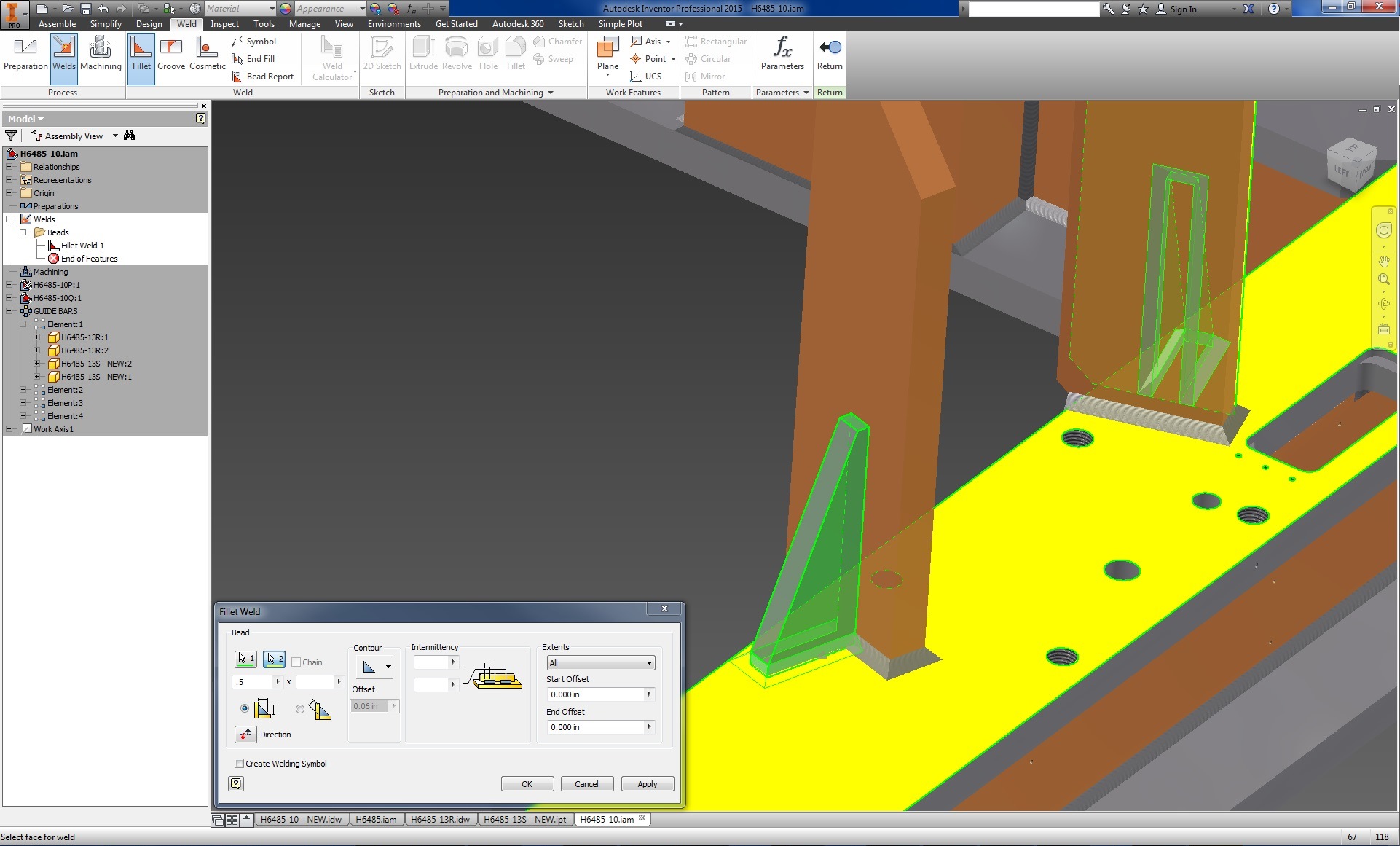Choose the Machining process tool
The height and width of the screenshot is (846, 1400).
point(101,55)
